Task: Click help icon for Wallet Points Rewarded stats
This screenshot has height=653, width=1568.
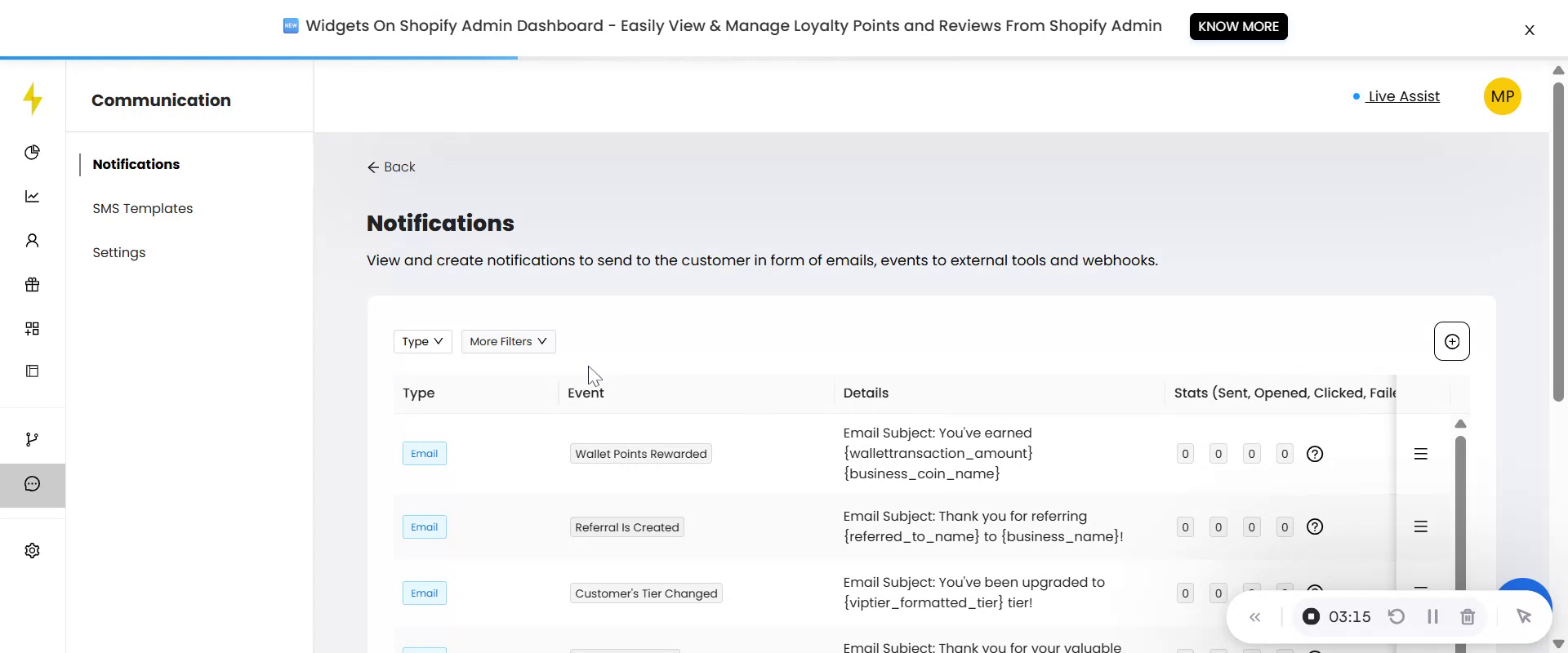Action: pyautogui.click(x=1314, y=455)
